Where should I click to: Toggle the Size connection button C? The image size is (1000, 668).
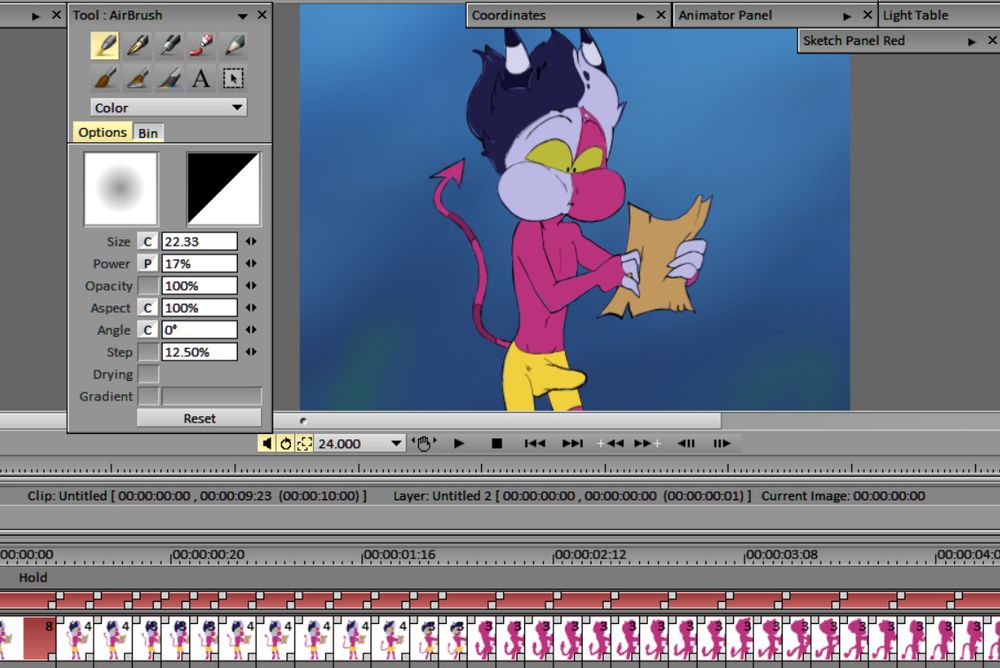pos(148,242)
